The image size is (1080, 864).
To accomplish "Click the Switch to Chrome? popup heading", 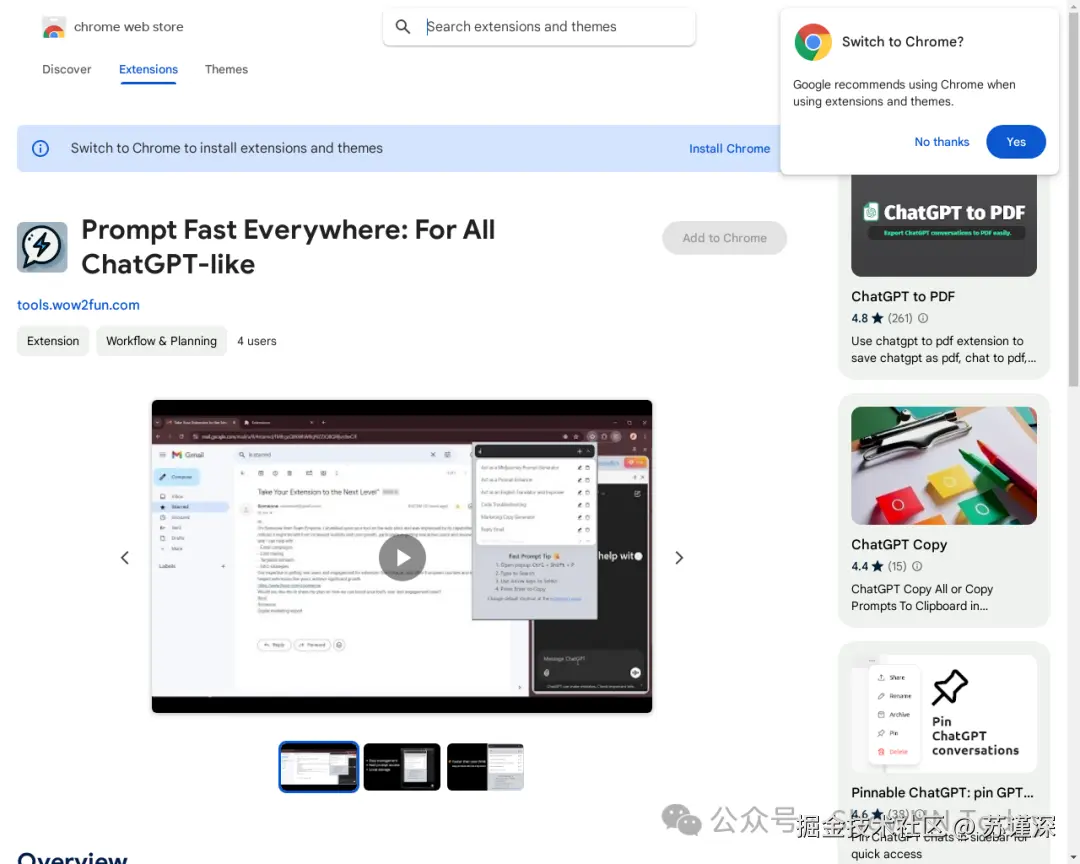I will point(903,42).
